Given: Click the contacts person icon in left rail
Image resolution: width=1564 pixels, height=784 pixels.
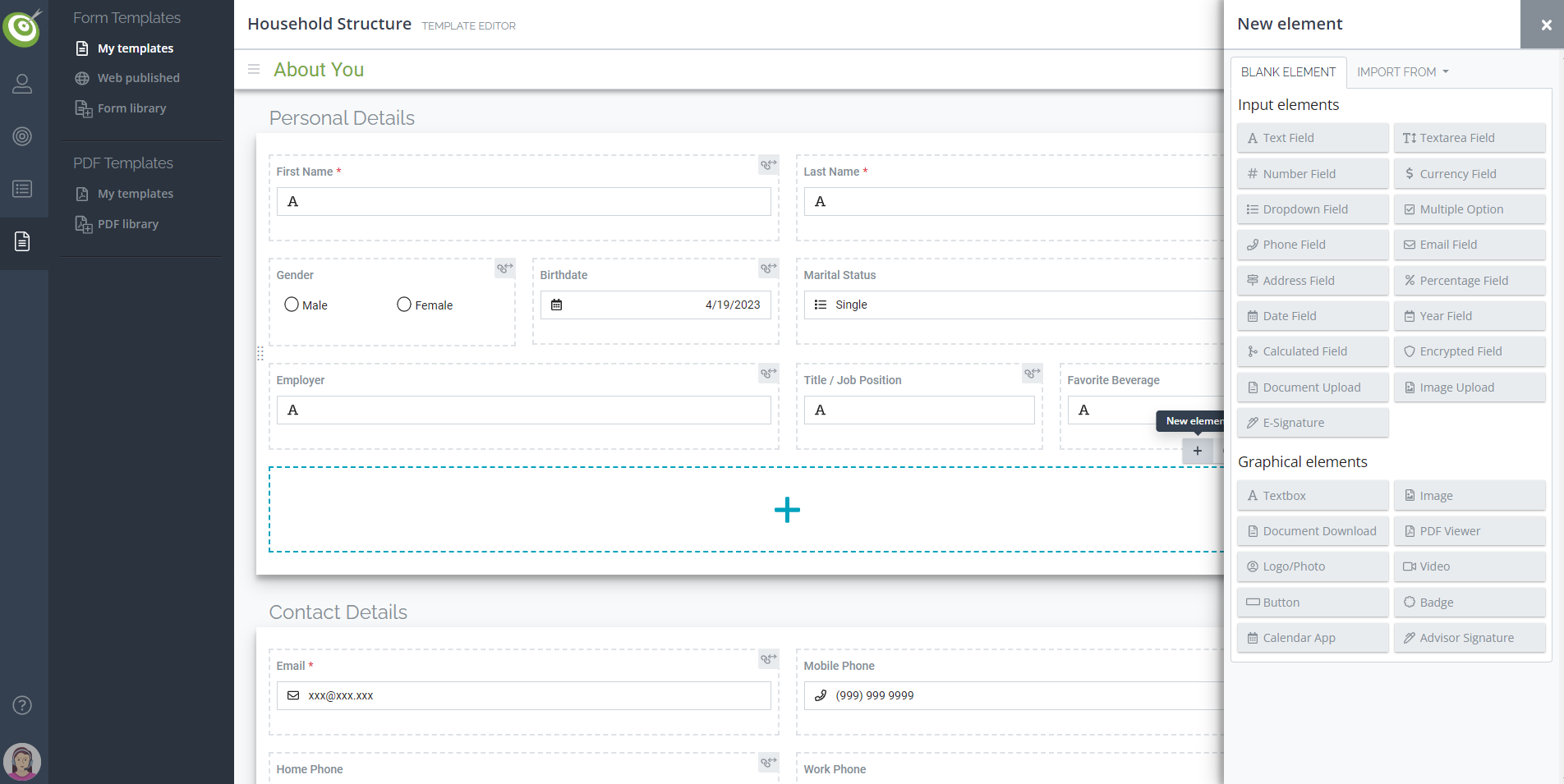Looking at the screenshot, I should pyautogui.click(x=22, y=84).
